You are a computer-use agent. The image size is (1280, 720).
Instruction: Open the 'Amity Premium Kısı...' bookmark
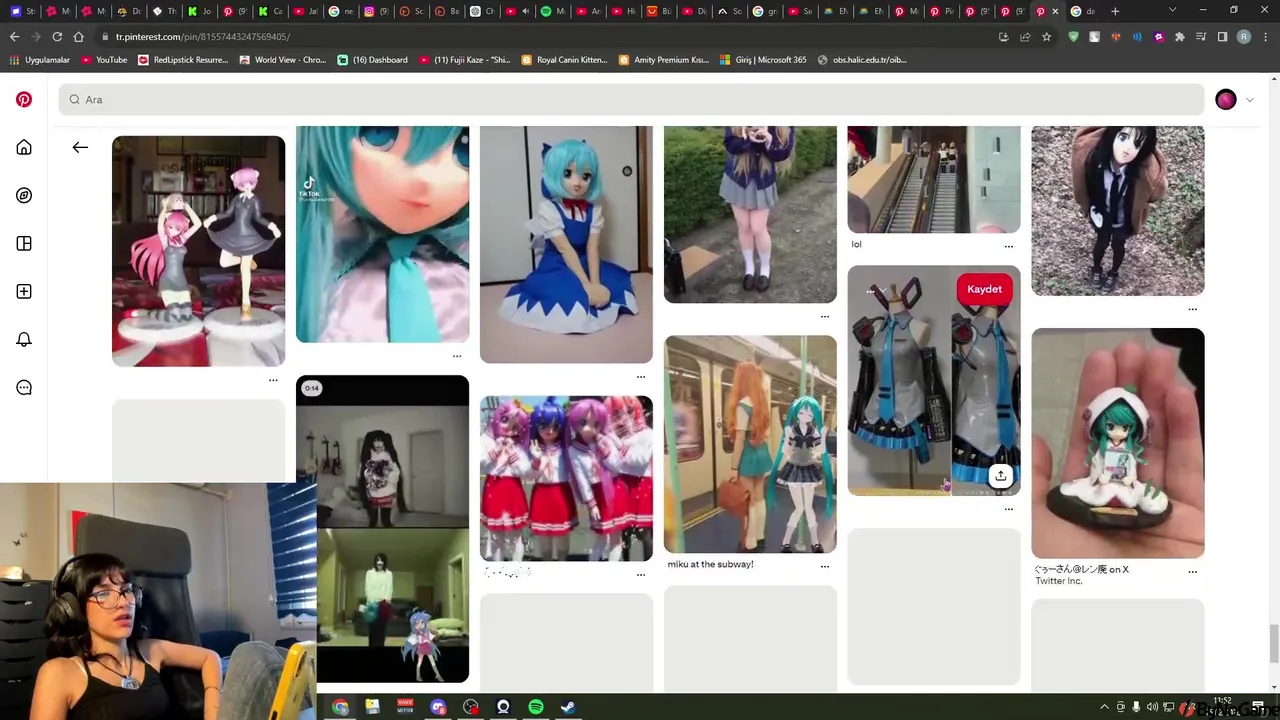point(664,60)
